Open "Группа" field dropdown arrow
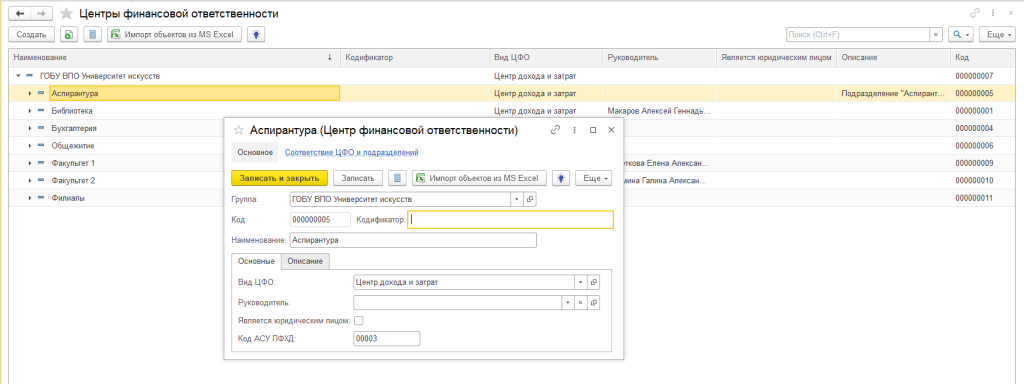The image size is (1024, 384). click(516, 199)
